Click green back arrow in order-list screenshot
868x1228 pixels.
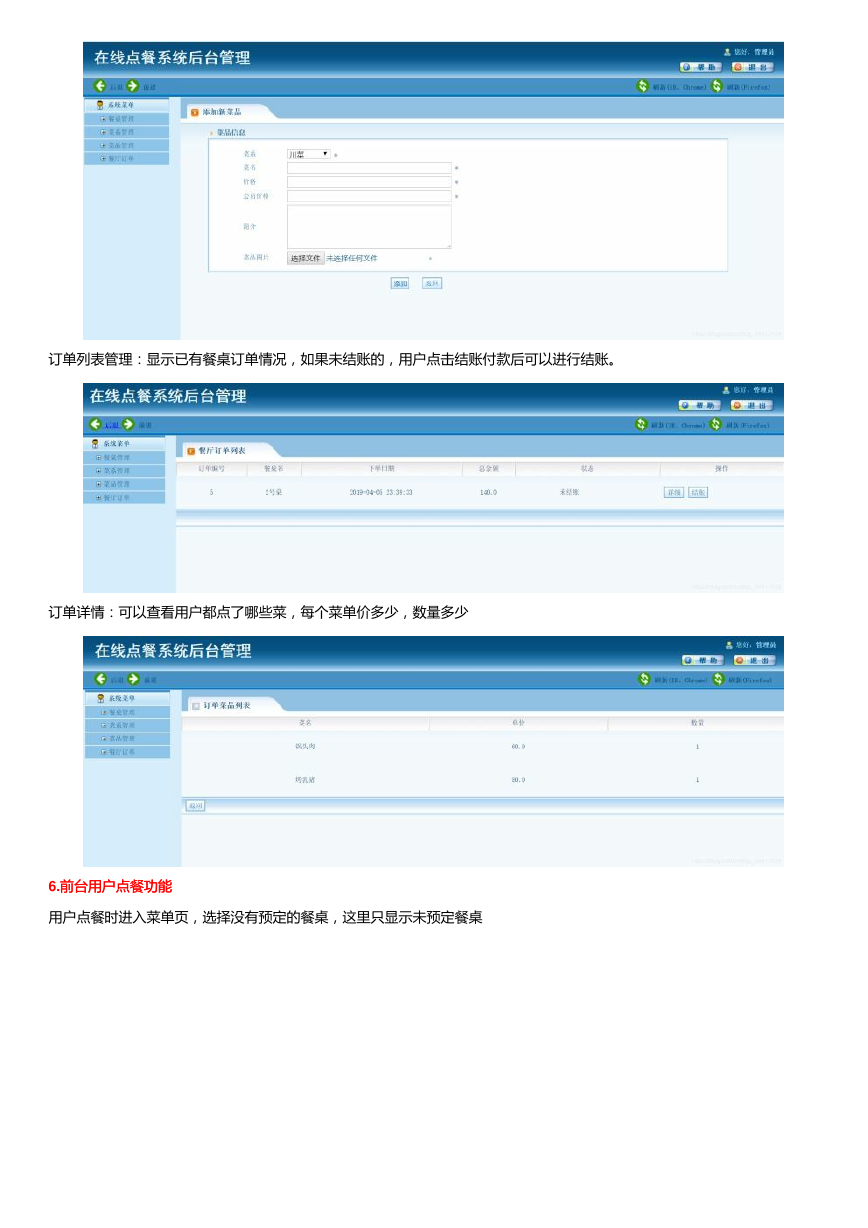click(96, 425)
